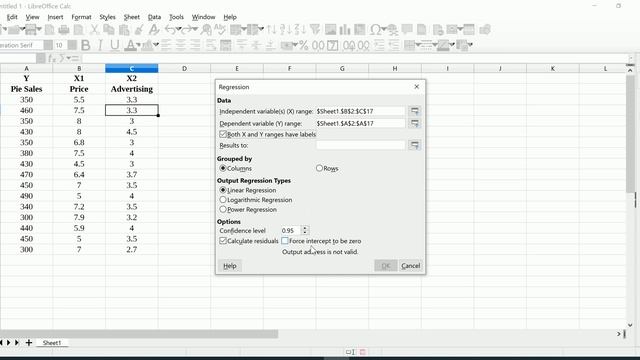The width and height of the screenshot is (640, 360).
Task: Click shrink button beside Results to field
Action: [x=414, y=145]
